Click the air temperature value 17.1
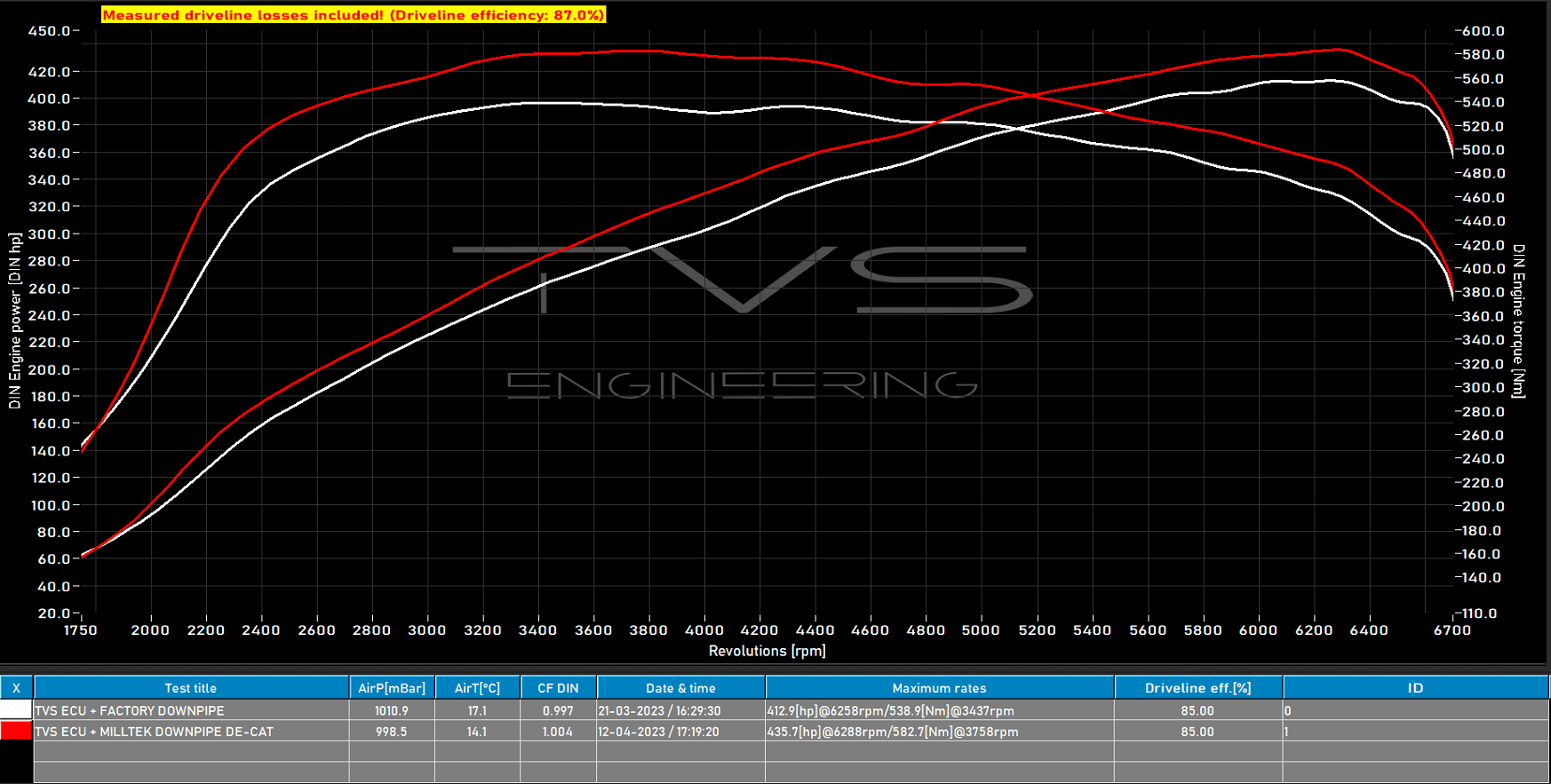 click(477, 711)
